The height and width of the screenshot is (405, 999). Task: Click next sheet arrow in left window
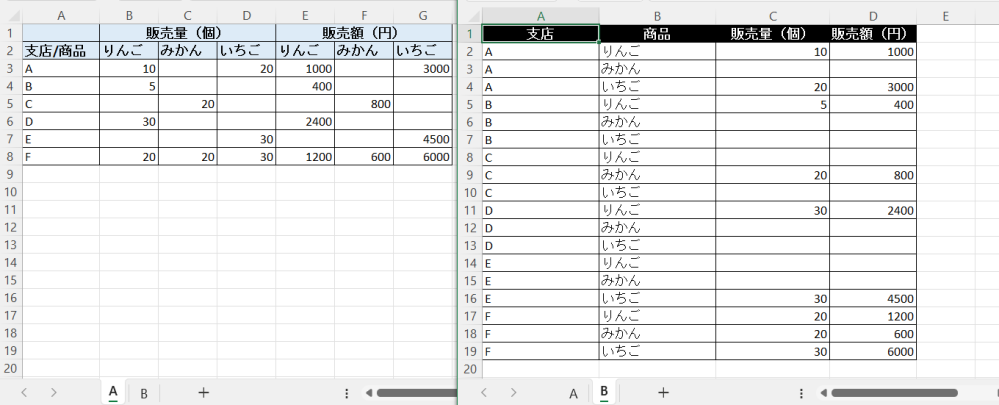(53, 393)
